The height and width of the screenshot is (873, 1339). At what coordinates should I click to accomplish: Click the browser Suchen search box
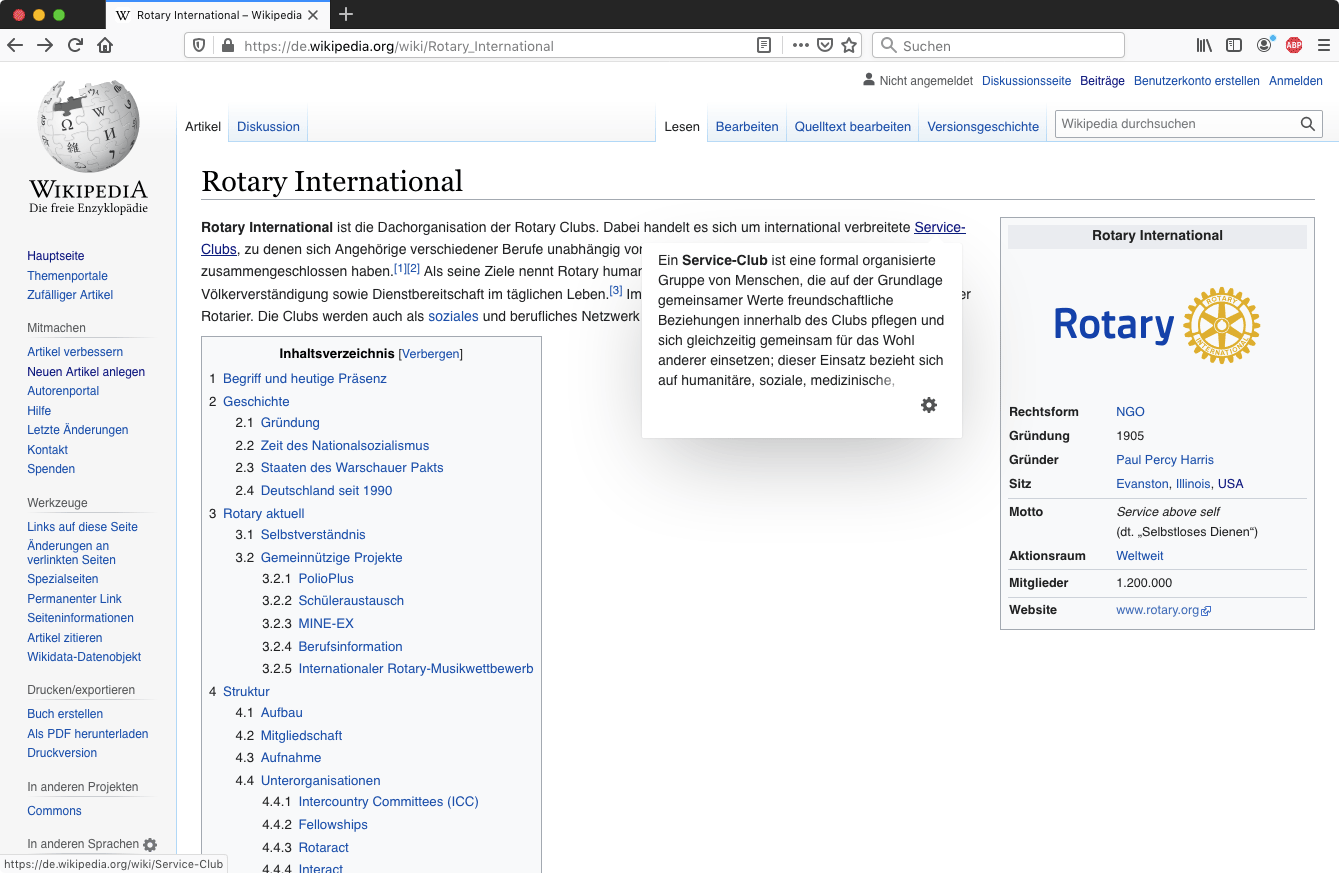998,45
